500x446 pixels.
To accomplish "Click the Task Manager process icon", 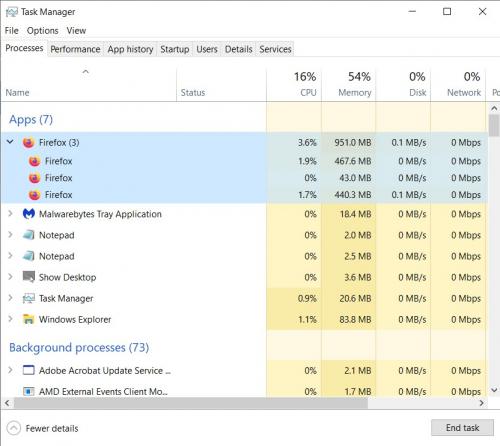I will [x=29, y=298].
